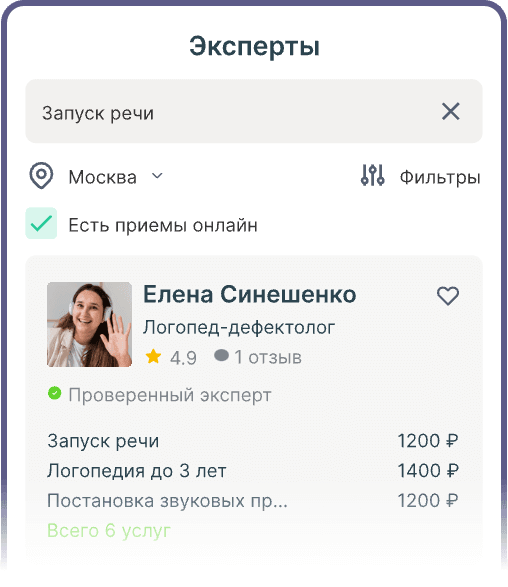Add Елена Синешенко to favorites heart
Viewport: 508px width, 587px height.
[448, 296]
